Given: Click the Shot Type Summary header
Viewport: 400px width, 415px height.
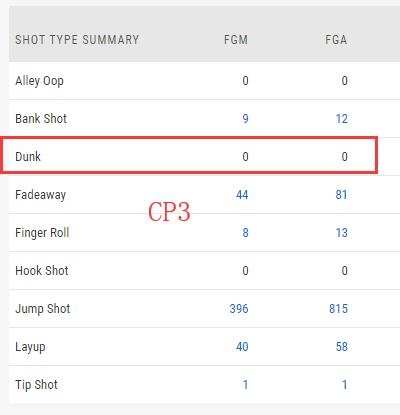Looking at the screenshot, I should (77, 40).
